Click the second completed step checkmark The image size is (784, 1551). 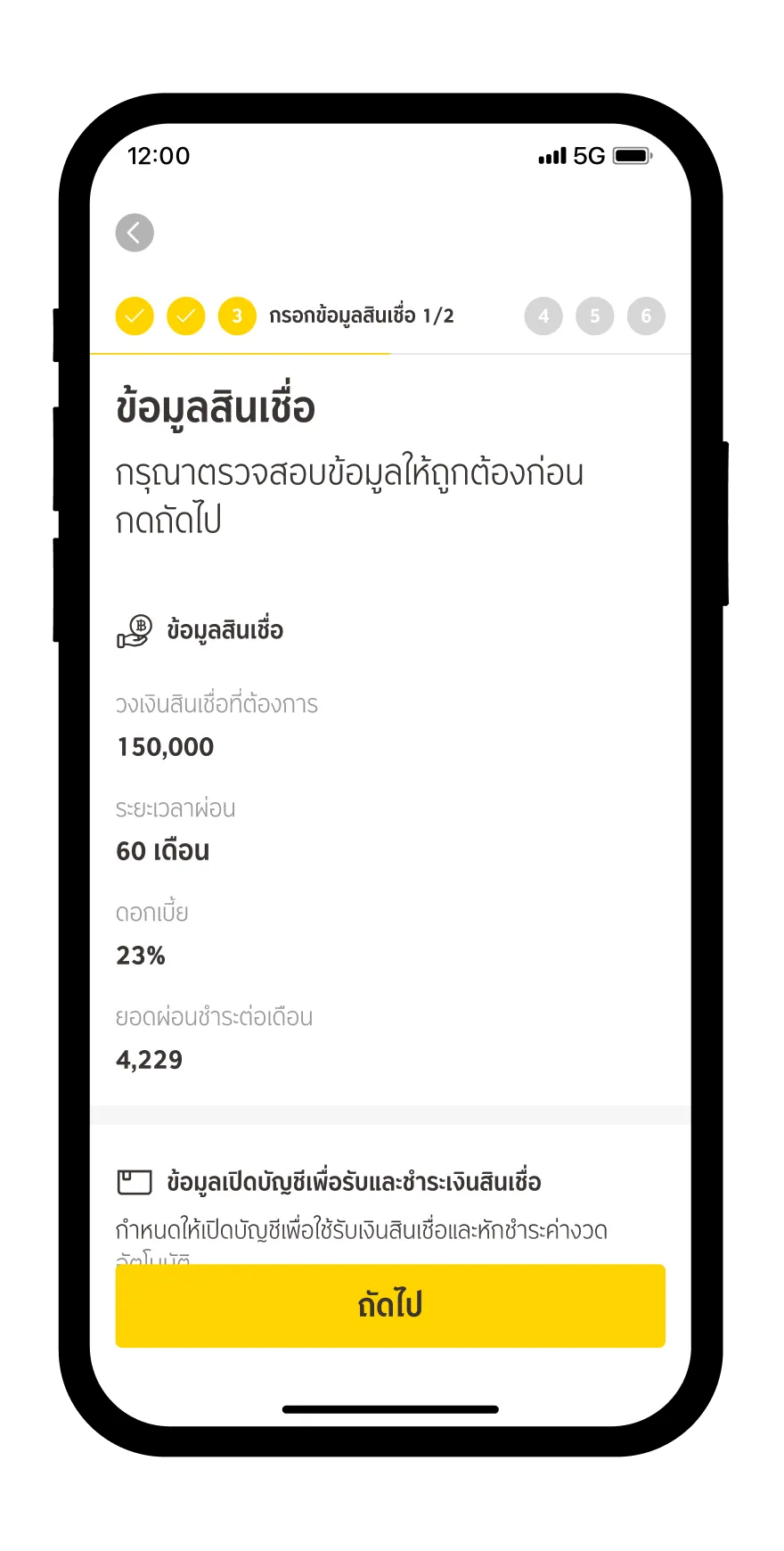pos(186,316)
